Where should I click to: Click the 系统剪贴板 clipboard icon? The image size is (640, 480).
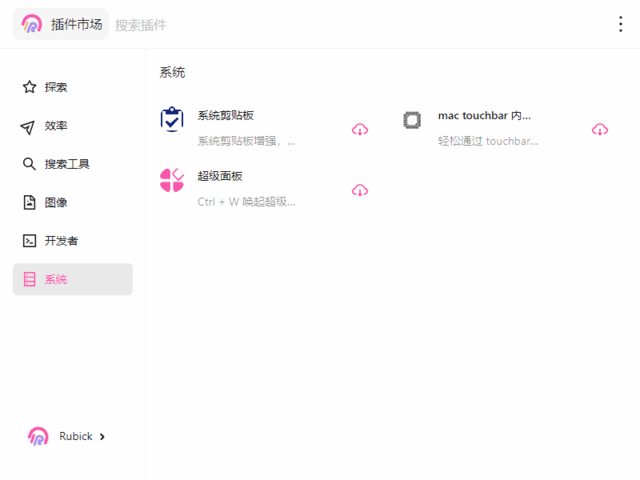pos(172,120)
